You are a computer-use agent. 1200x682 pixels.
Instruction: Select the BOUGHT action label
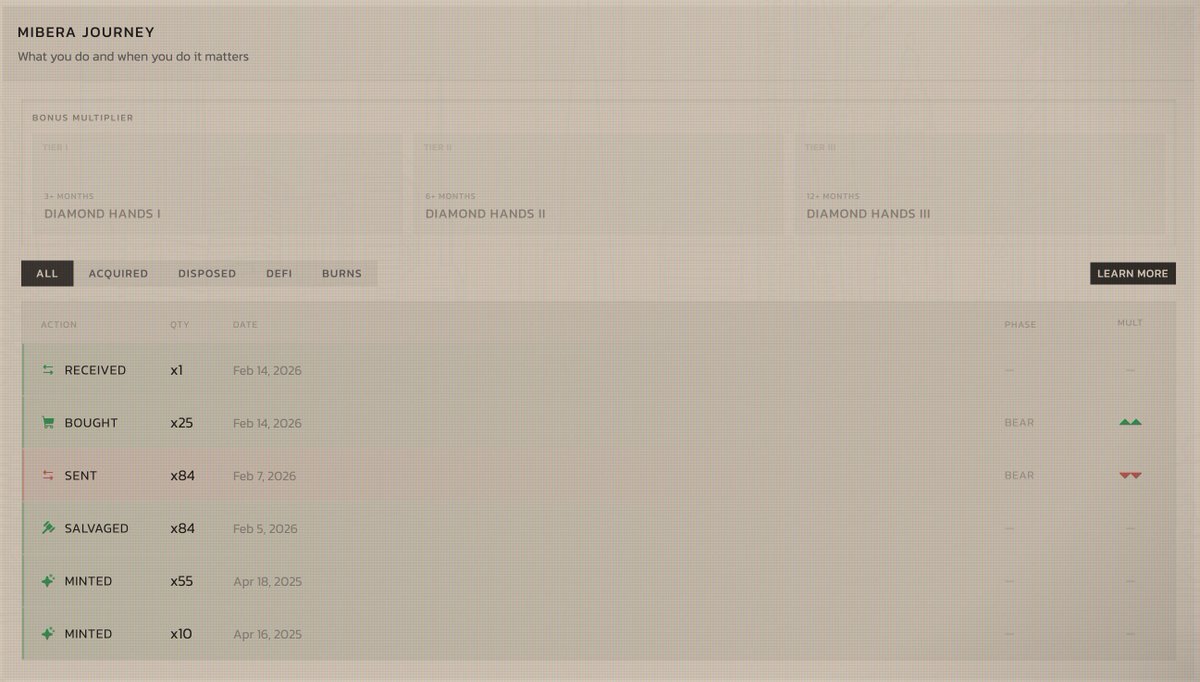91,423
